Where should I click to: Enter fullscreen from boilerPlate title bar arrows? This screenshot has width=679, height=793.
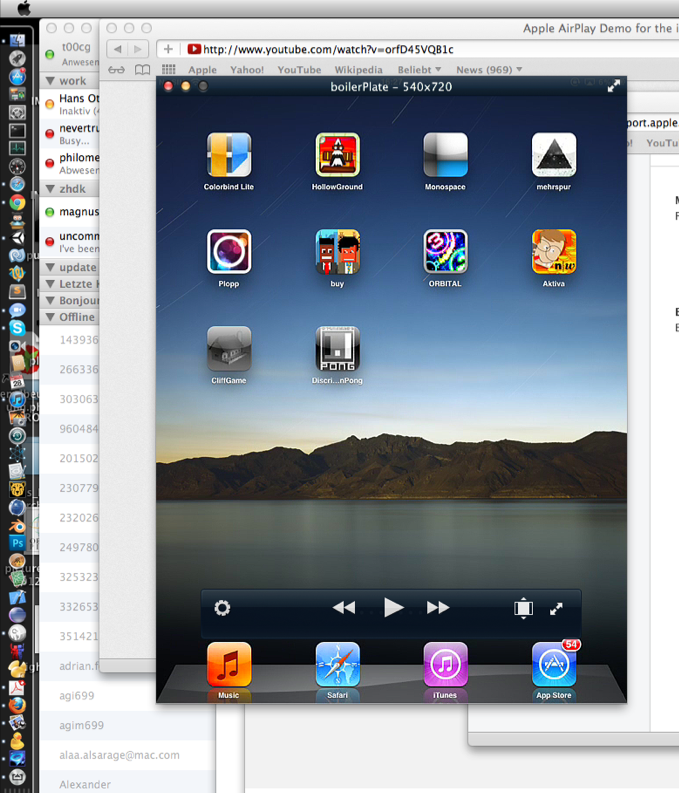tap(613, 86)
